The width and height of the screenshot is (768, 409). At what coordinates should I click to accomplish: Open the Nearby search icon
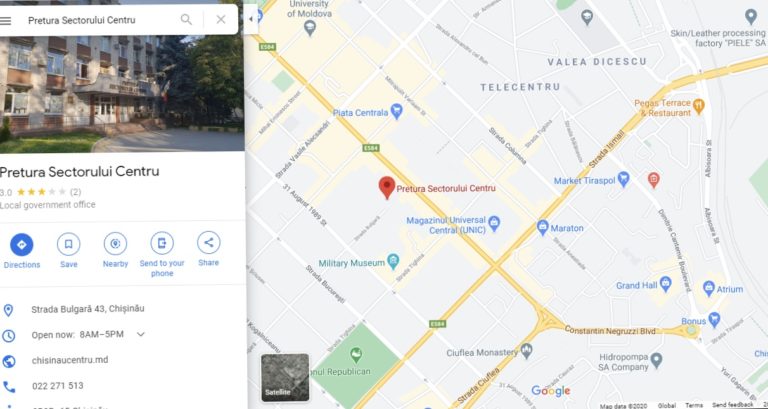pyautogui.click(x=115, y=243)
